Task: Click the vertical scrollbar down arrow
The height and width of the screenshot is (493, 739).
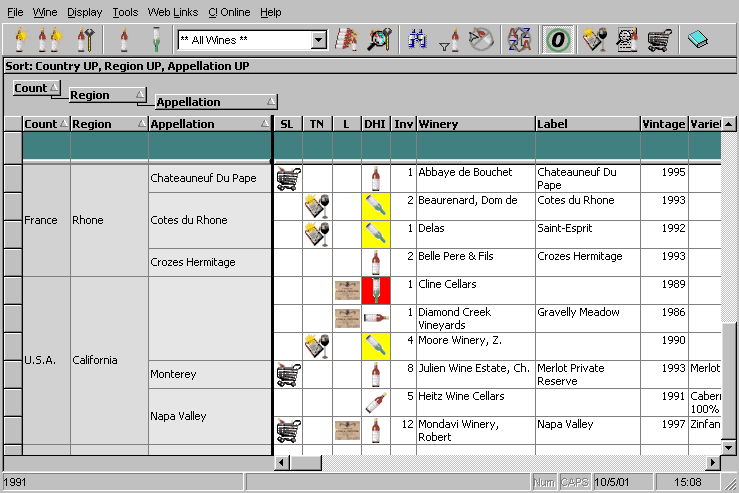Action: (x=729, y=448)
